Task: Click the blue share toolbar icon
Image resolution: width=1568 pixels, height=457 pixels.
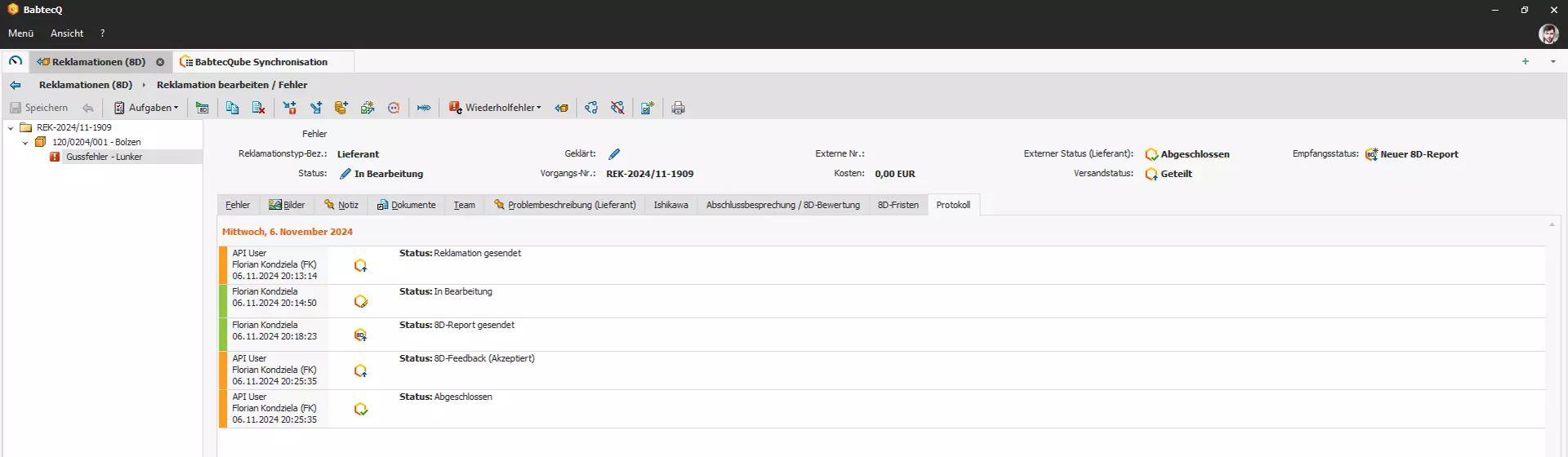Action: 591,108
